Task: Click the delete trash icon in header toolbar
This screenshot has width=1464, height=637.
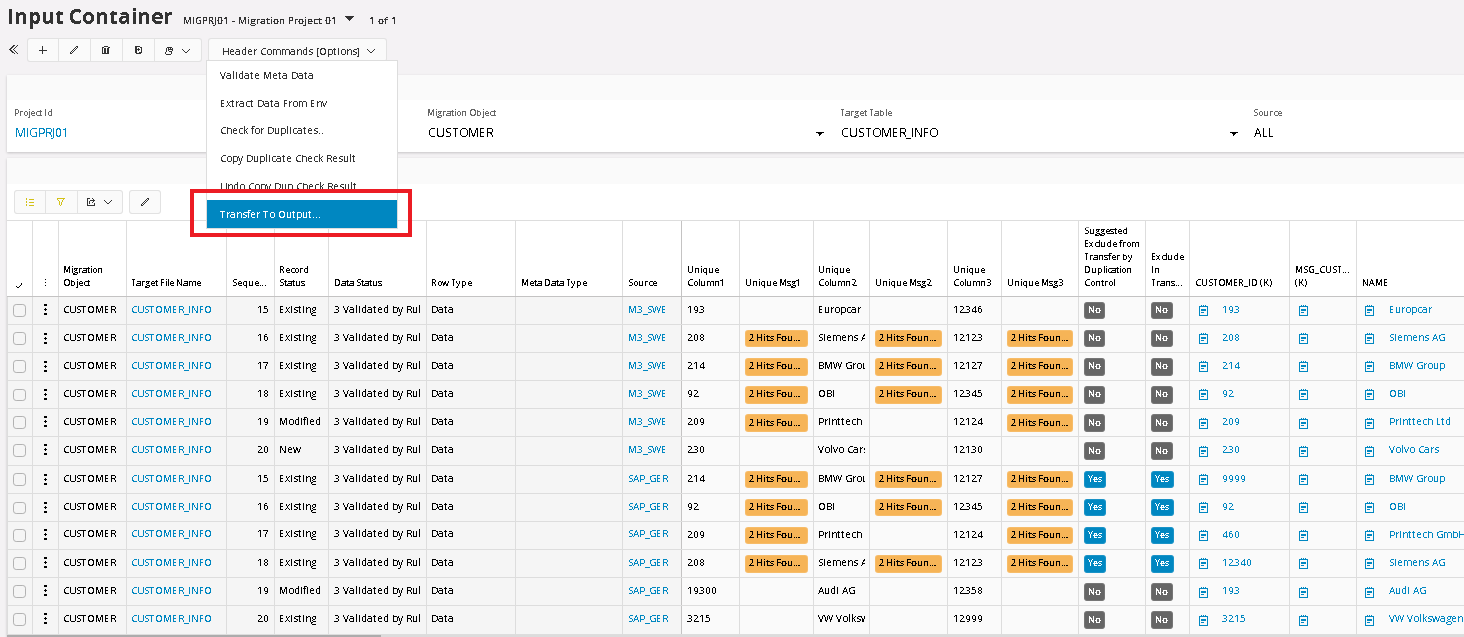Action: 106,50
